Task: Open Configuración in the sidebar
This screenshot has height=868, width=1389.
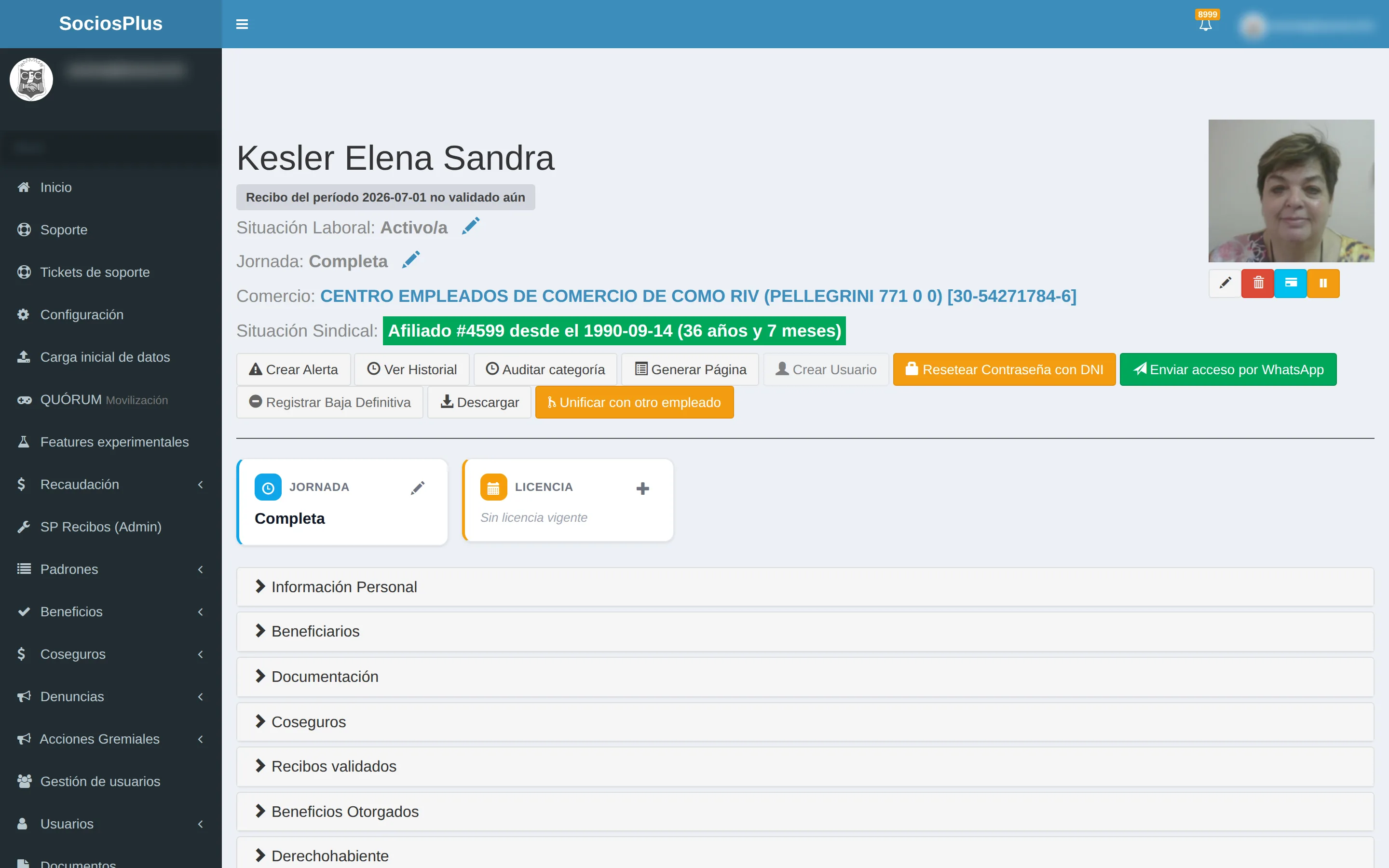Action: pyautogui.click(x=111, y=314)
